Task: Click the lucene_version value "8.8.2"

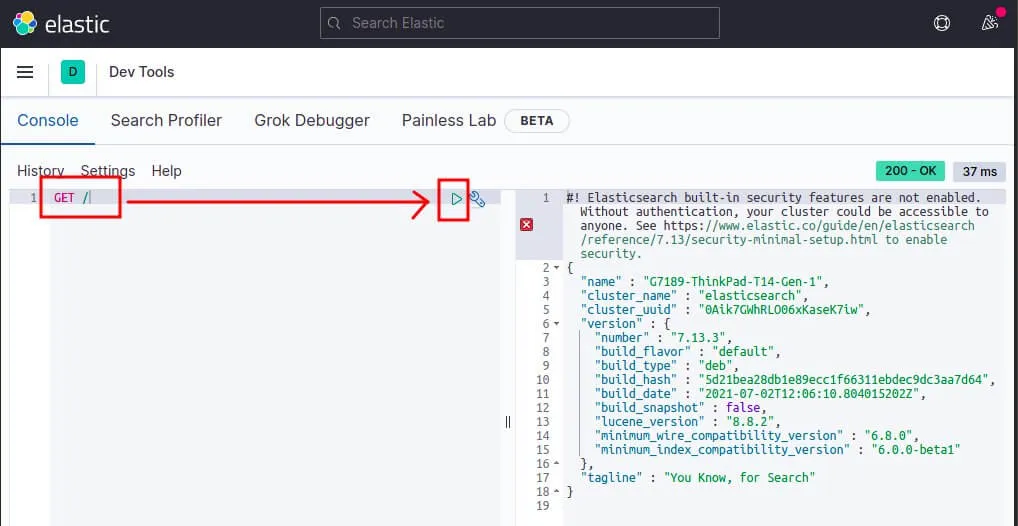Action: click(x=753, y=421)
